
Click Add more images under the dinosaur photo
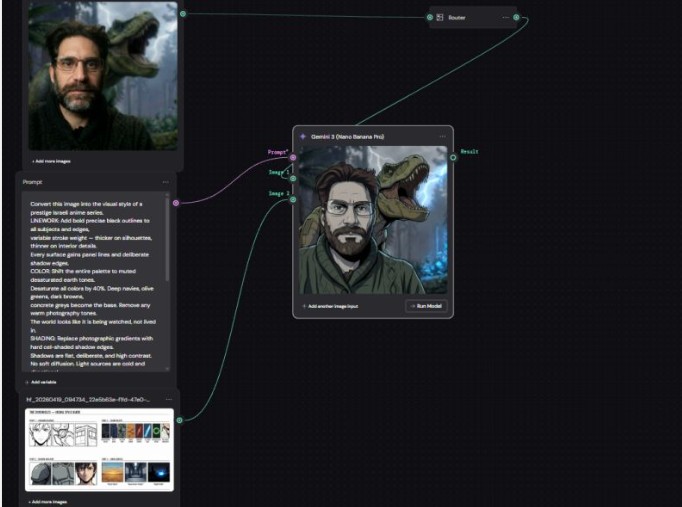coord(51,161)
